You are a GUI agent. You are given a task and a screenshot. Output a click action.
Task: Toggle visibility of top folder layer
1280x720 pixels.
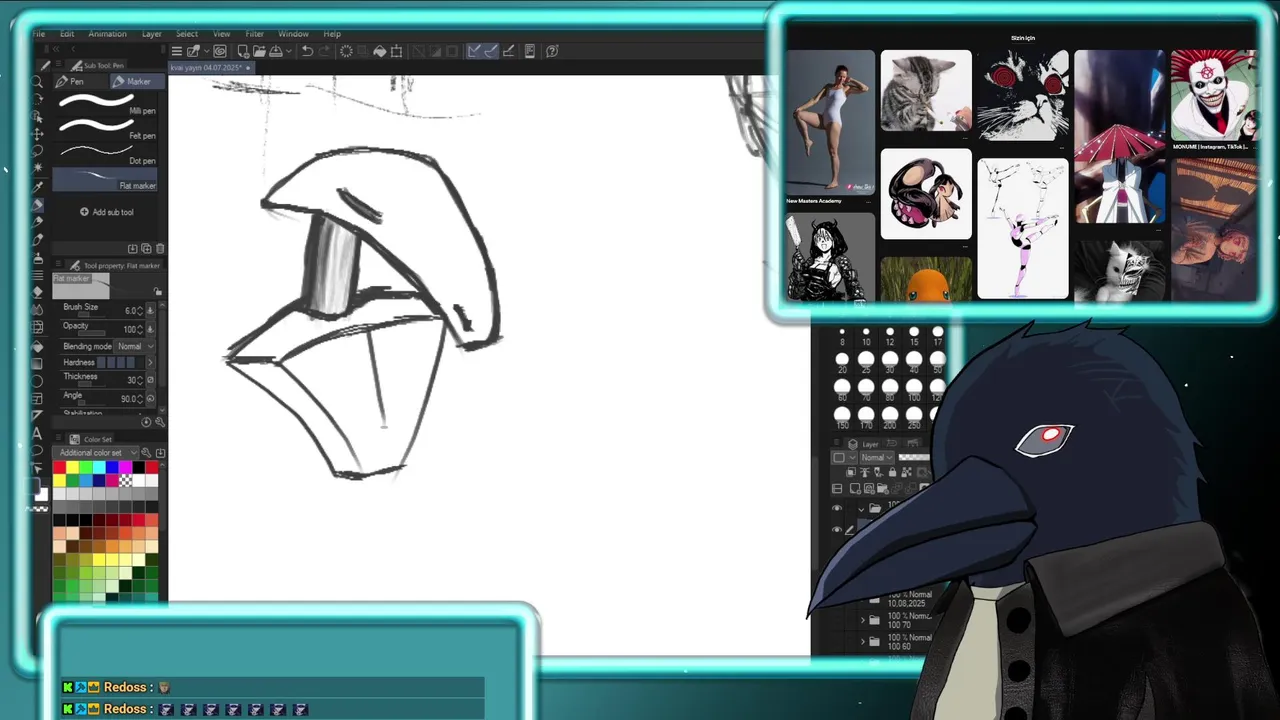click(837, 508)
